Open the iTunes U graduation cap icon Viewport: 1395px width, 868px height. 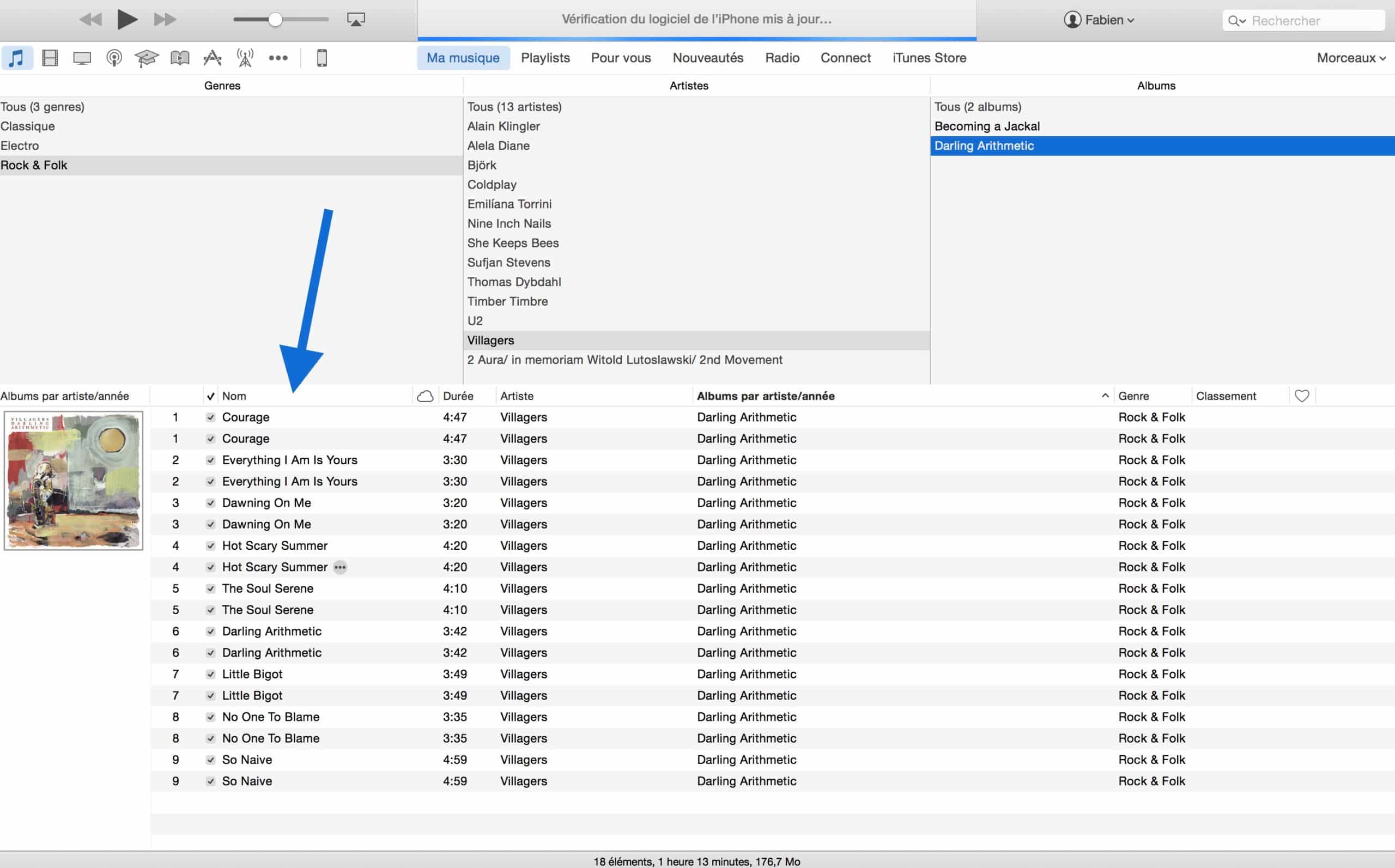coord(147,58)
